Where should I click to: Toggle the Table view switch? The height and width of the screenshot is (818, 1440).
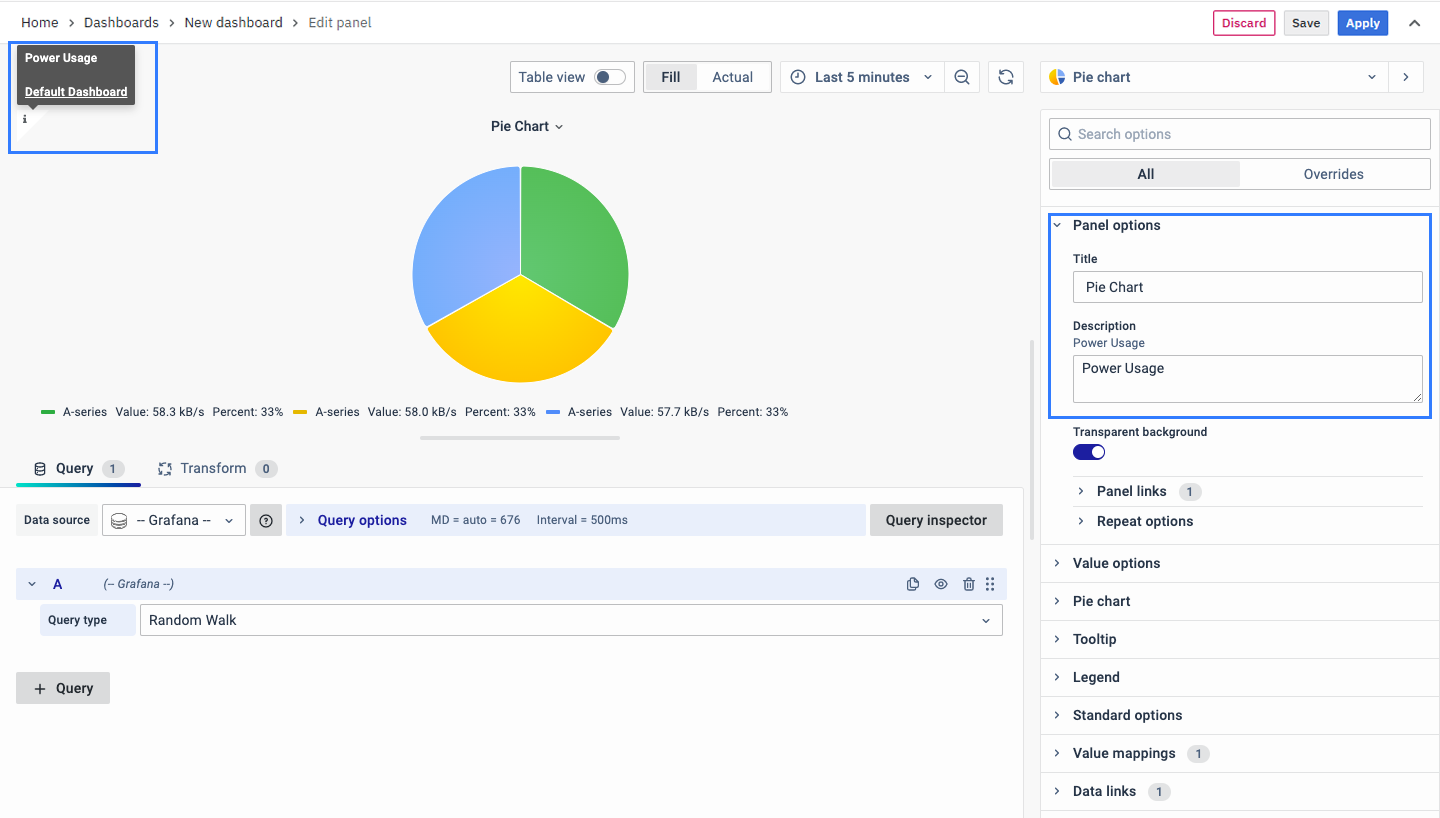click(609, 77)
